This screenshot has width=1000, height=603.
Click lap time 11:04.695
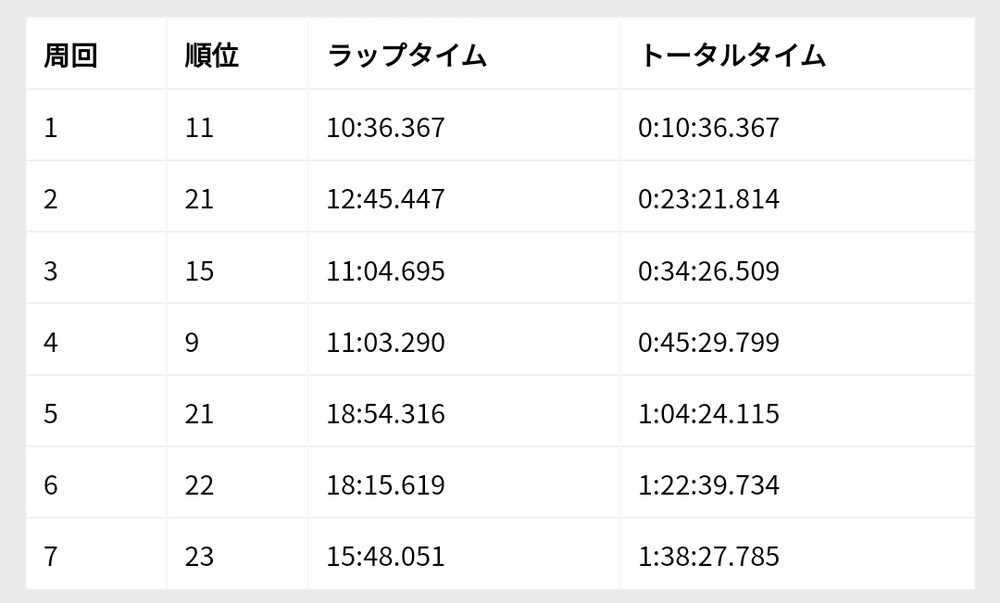point(386,271)
